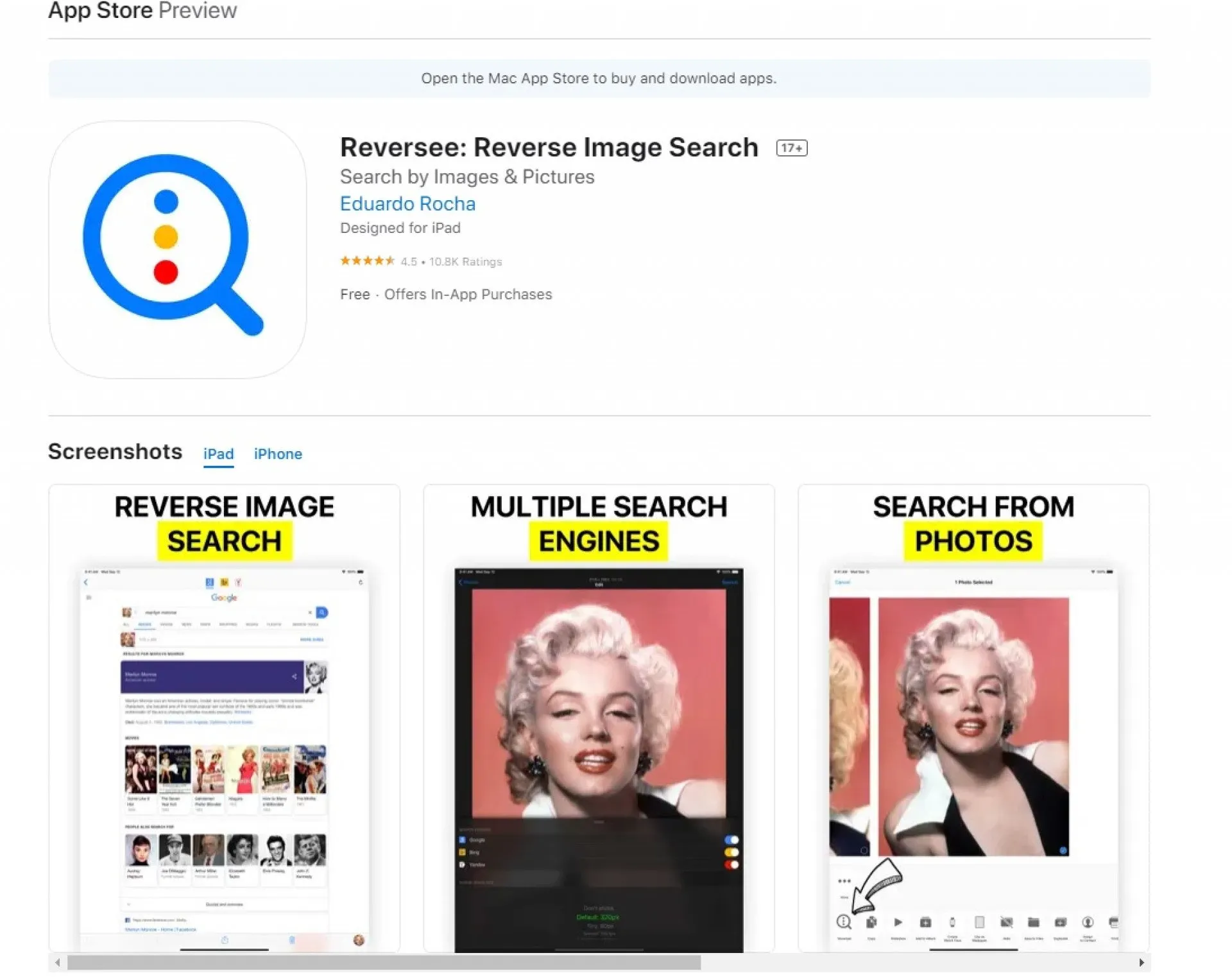Tap the Slideshow play icon in share sheet
This screenshot has width=1232, height=980.
click(x=898, y=922)
